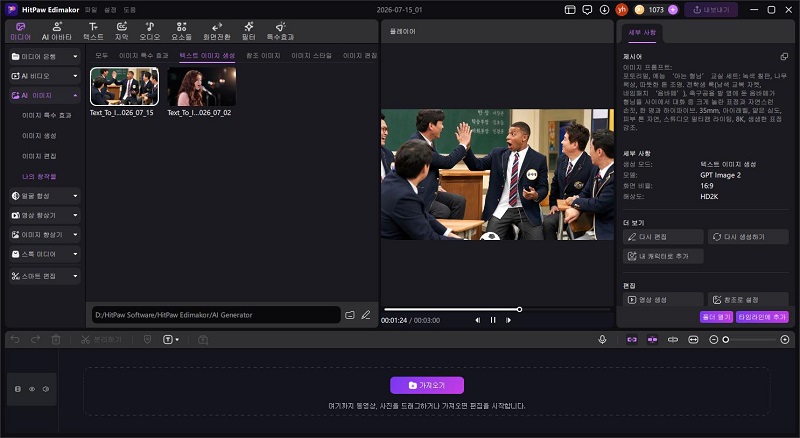This screenshot has width=800, height=438.
Task: Expand the 영상 향상기 section
Action: [x=45, y=215]
